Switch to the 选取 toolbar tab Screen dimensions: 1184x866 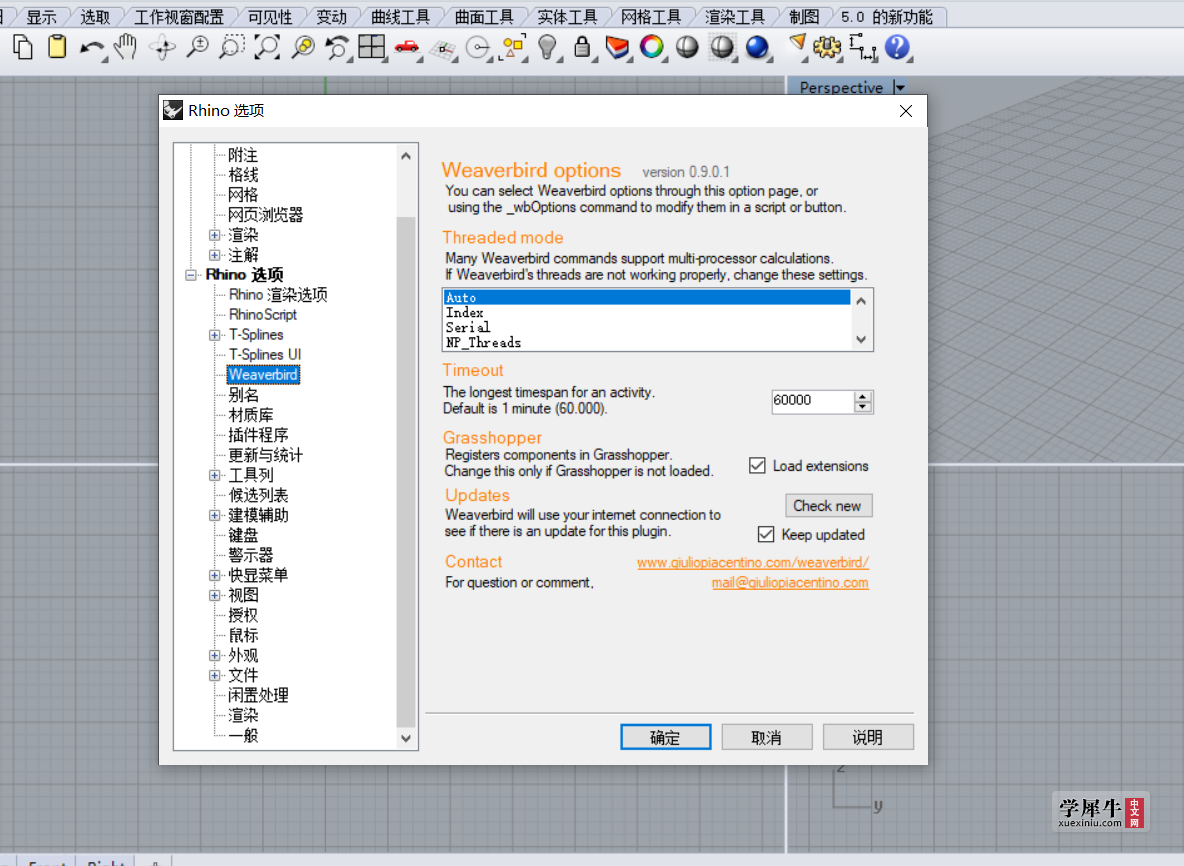pos(96,17)
